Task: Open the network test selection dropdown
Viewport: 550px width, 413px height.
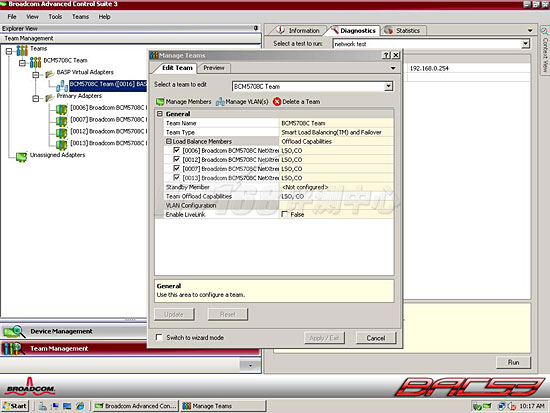Action: 525,44
